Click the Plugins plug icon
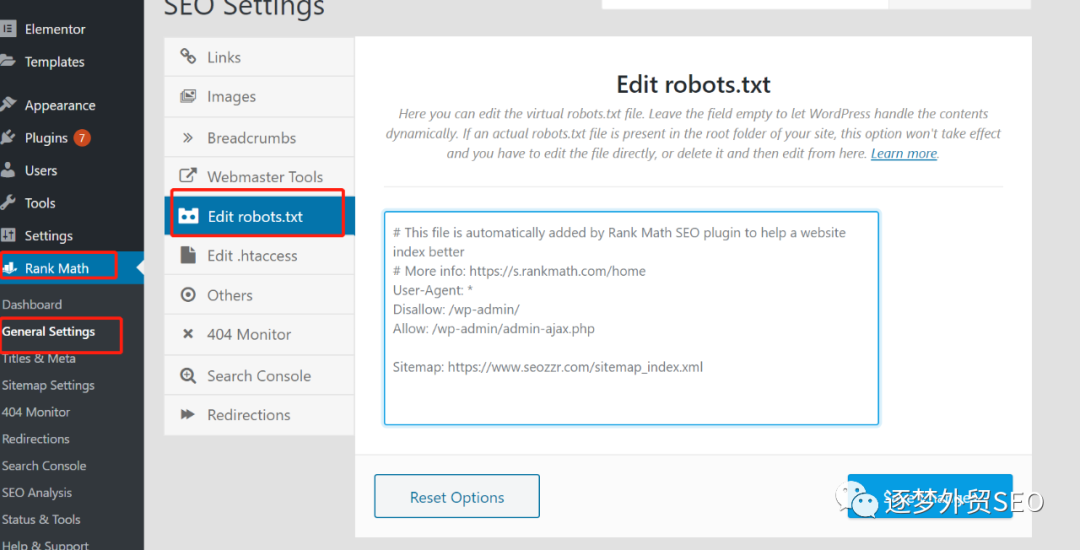1080x550 pixels. [x=8, y=137]
